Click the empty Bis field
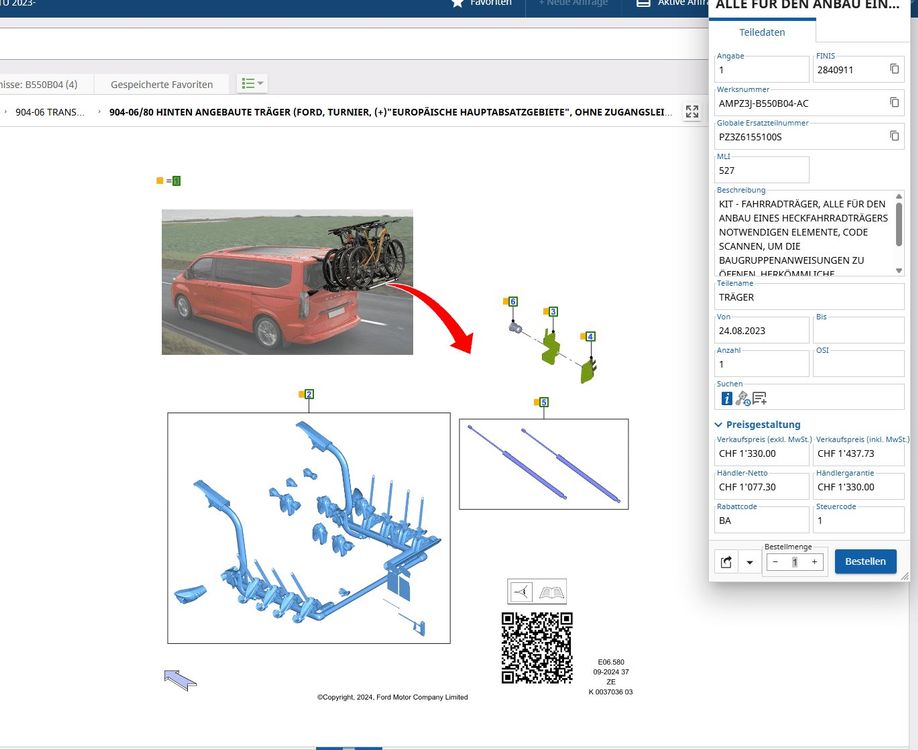This screenshot has width=918, height=750. [859, 331]
